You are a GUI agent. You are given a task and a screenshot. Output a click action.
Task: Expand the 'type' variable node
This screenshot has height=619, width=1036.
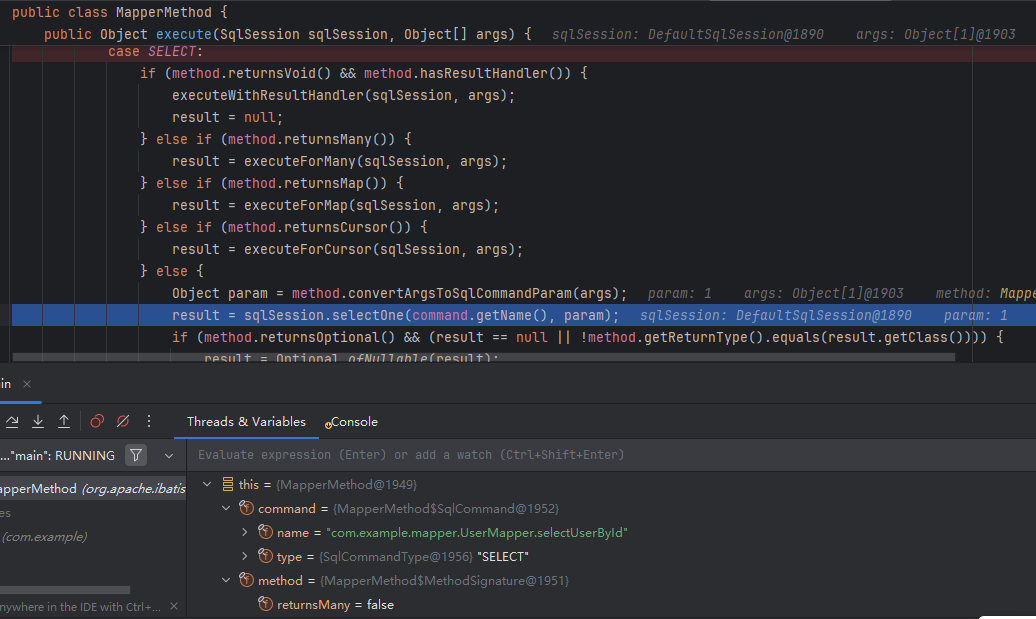[x=244, y=556]
